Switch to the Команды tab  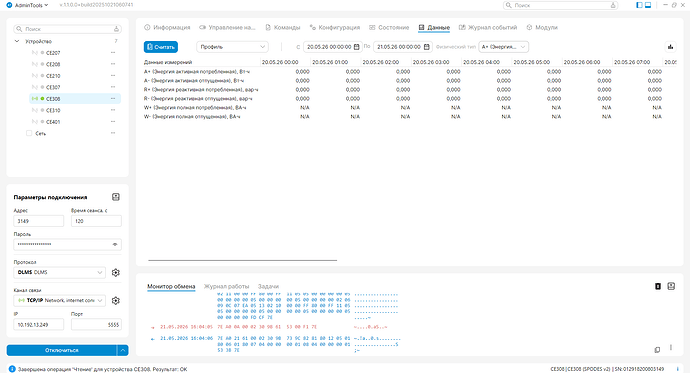coord(283,27)
